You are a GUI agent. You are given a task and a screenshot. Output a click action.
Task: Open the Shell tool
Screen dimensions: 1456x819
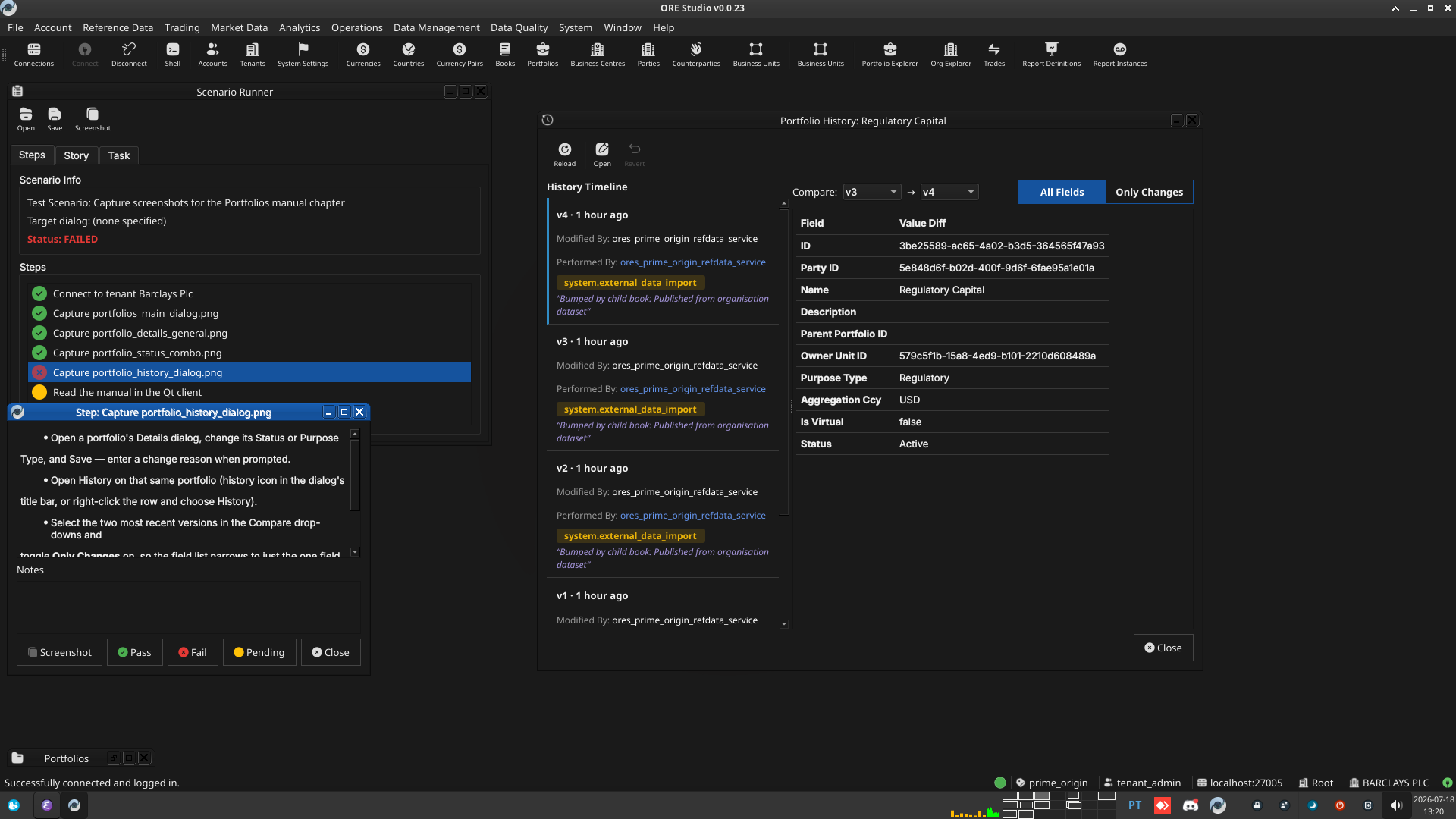(x=173, y=54)
